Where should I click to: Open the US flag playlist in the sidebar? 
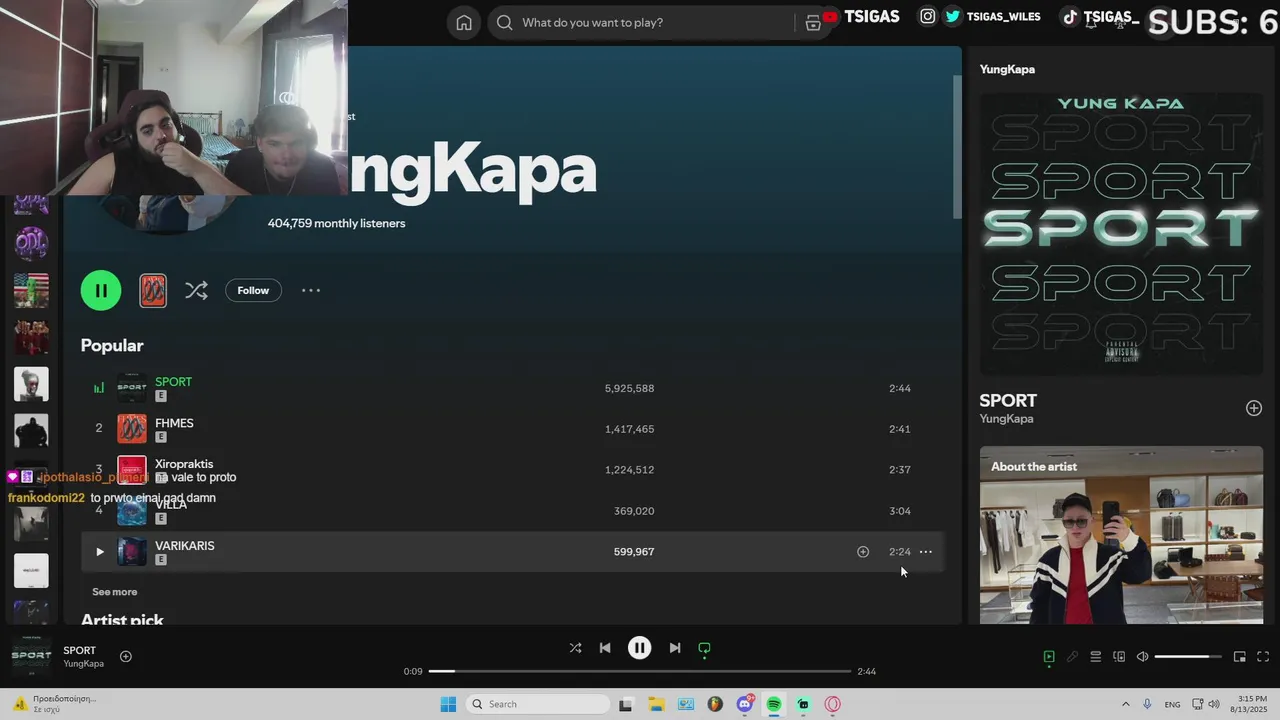(x=31, y=290)
